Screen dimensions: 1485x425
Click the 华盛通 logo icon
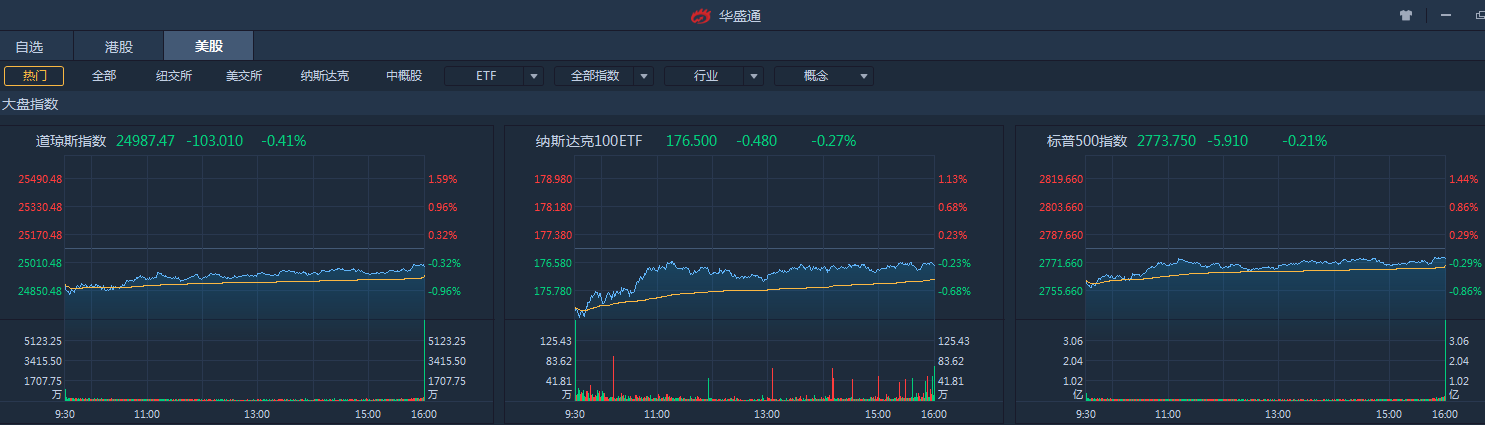click(701, 16)
